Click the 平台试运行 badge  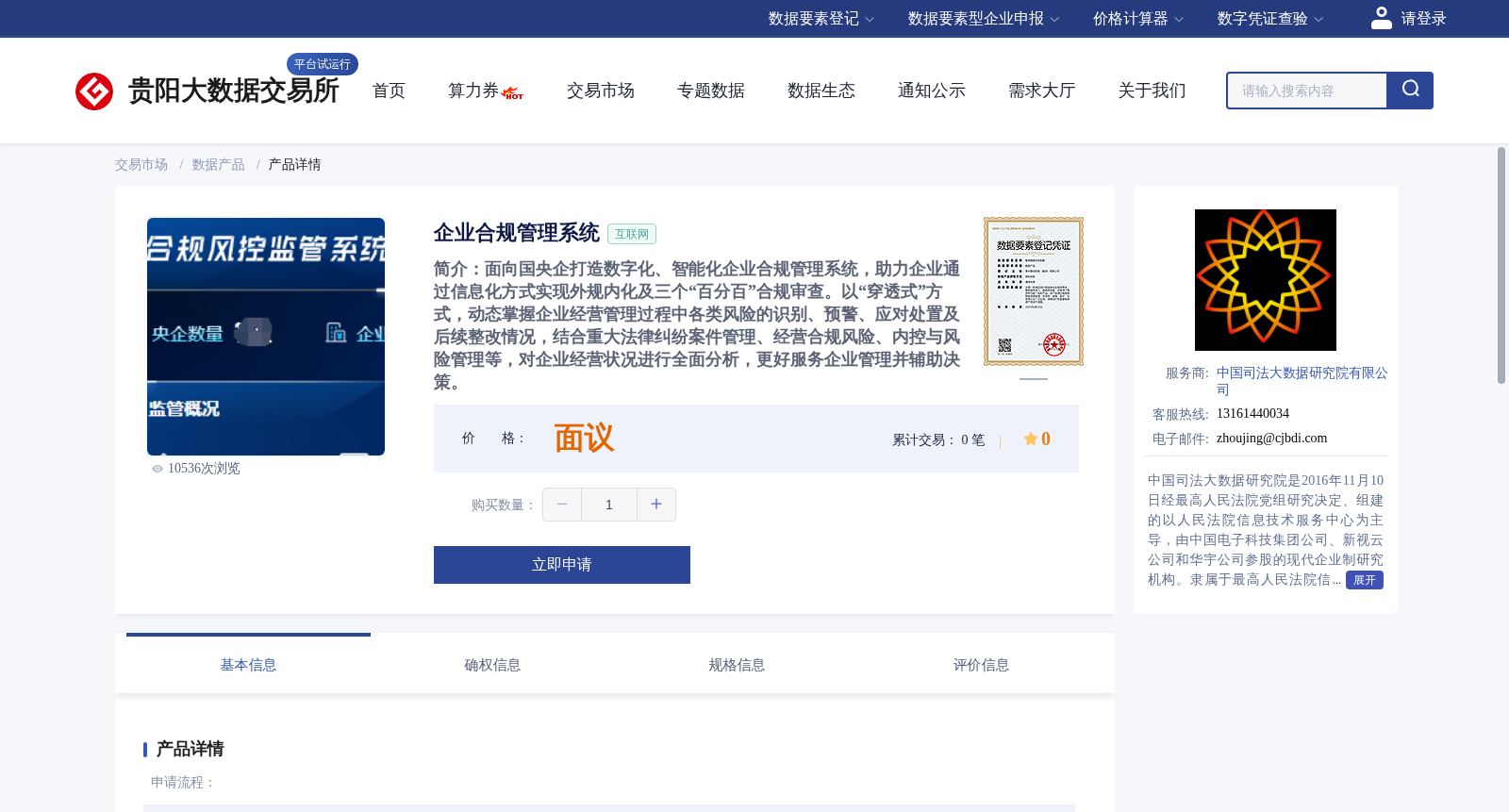point(323,64)
